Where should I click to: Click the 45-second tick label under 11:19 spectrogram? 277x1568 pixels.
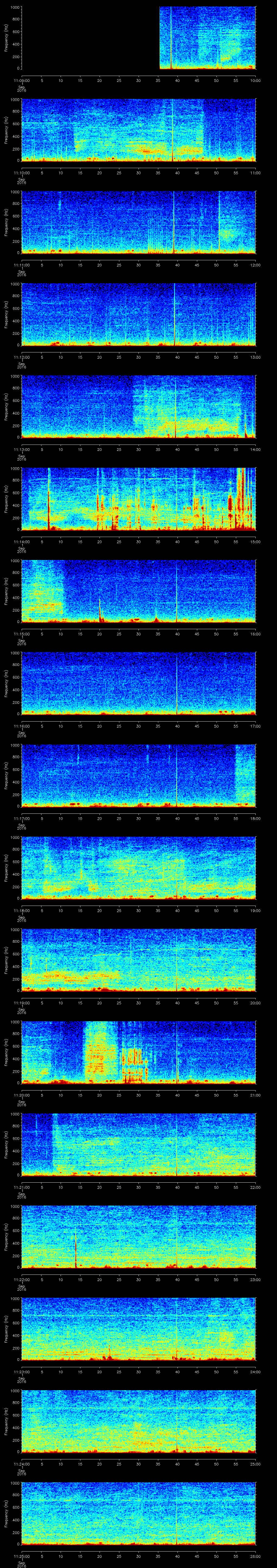pyautogui.click(x=197, y=1003)
